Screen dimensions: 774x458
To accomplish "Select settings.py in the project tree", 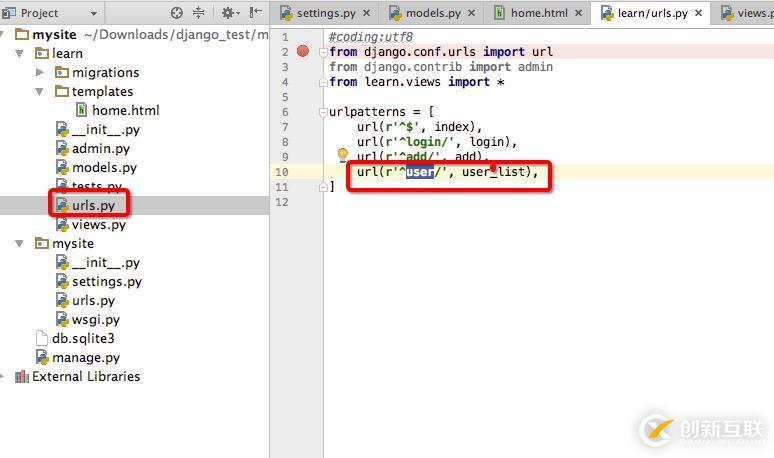I will click(x=107, y=282).
